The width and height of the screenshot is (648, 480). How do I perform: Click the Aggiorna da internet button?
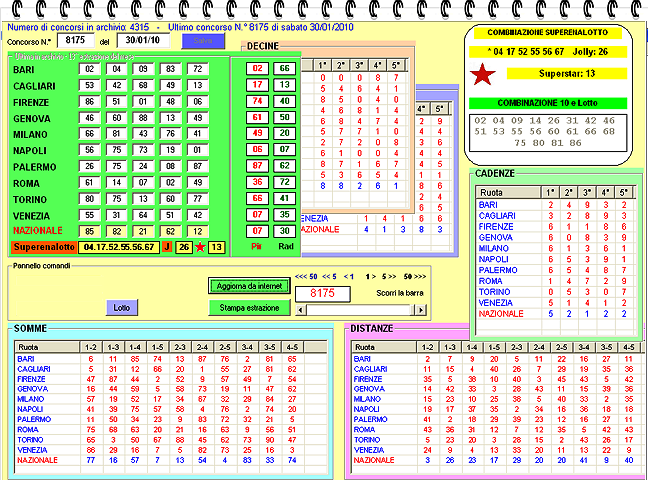pyautogui.click(x=249, y=286)
